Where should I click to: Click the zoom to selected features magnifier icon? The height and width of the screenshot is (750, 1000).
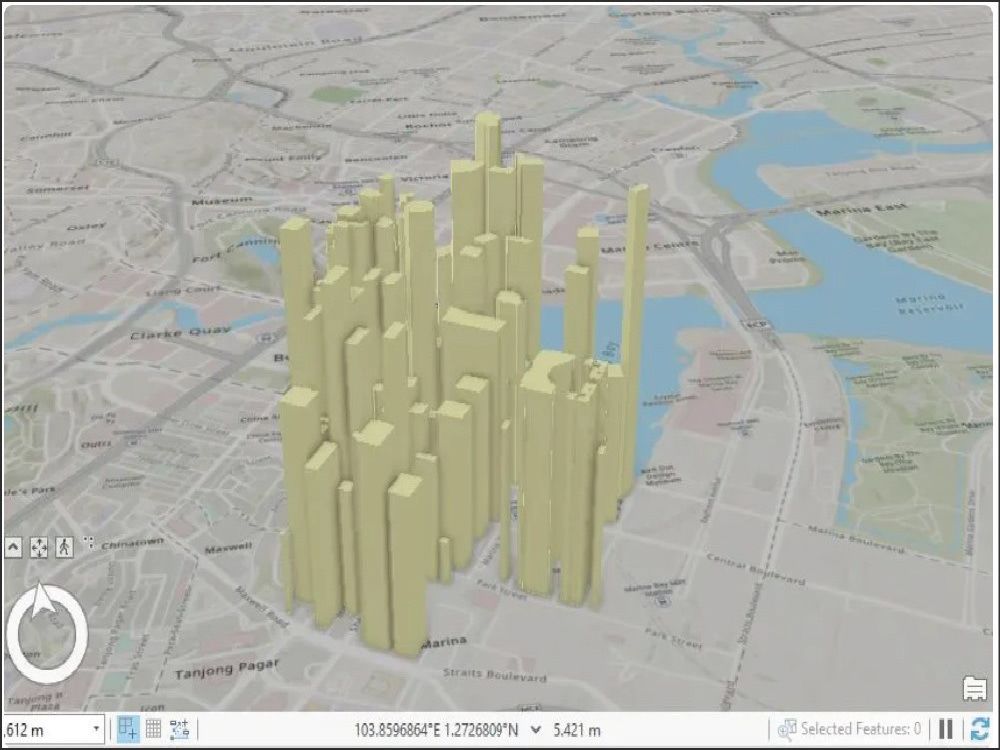click(789, 728)
